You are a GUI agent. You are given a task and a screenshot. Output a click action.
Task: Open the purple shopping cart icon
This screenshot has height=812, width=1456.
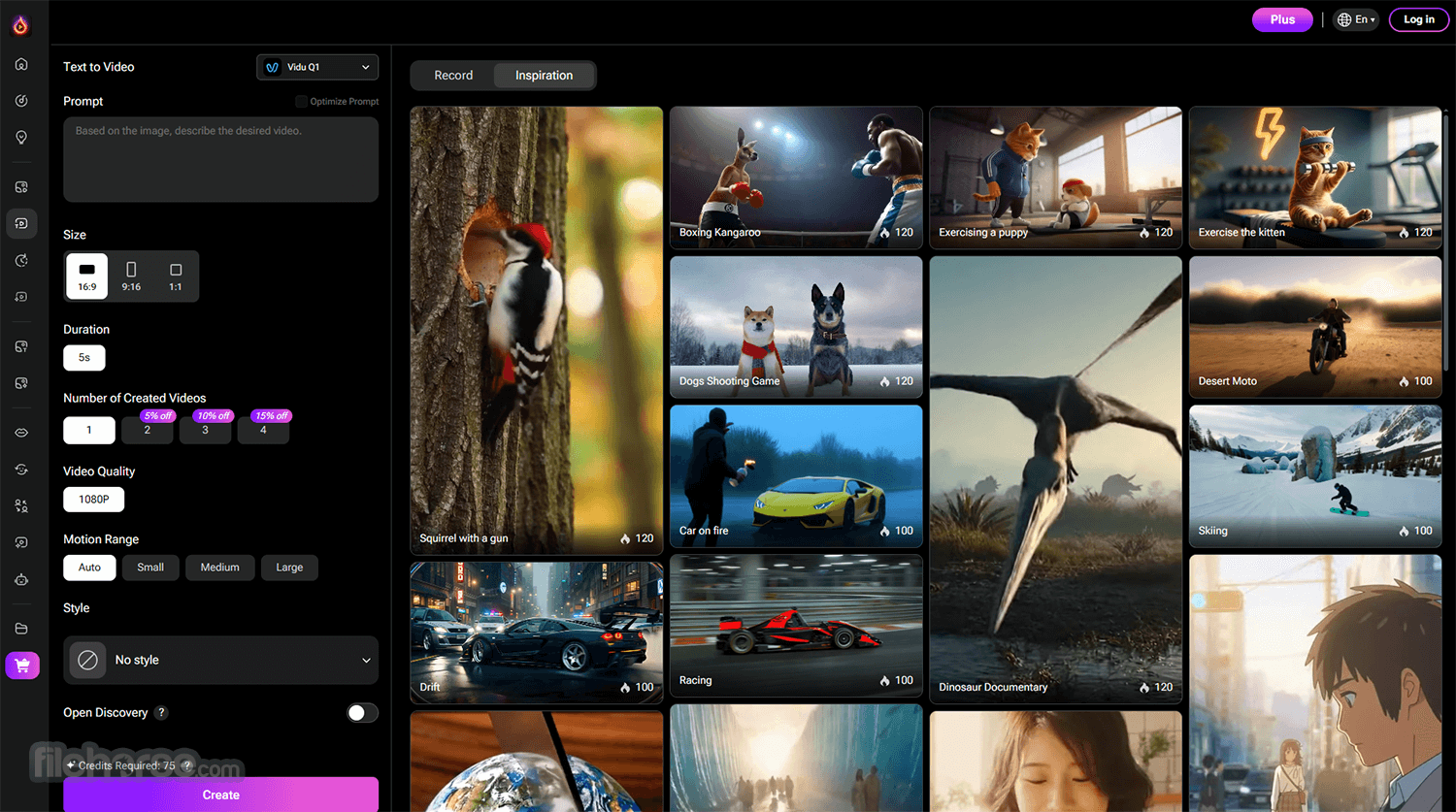[22, 666]
